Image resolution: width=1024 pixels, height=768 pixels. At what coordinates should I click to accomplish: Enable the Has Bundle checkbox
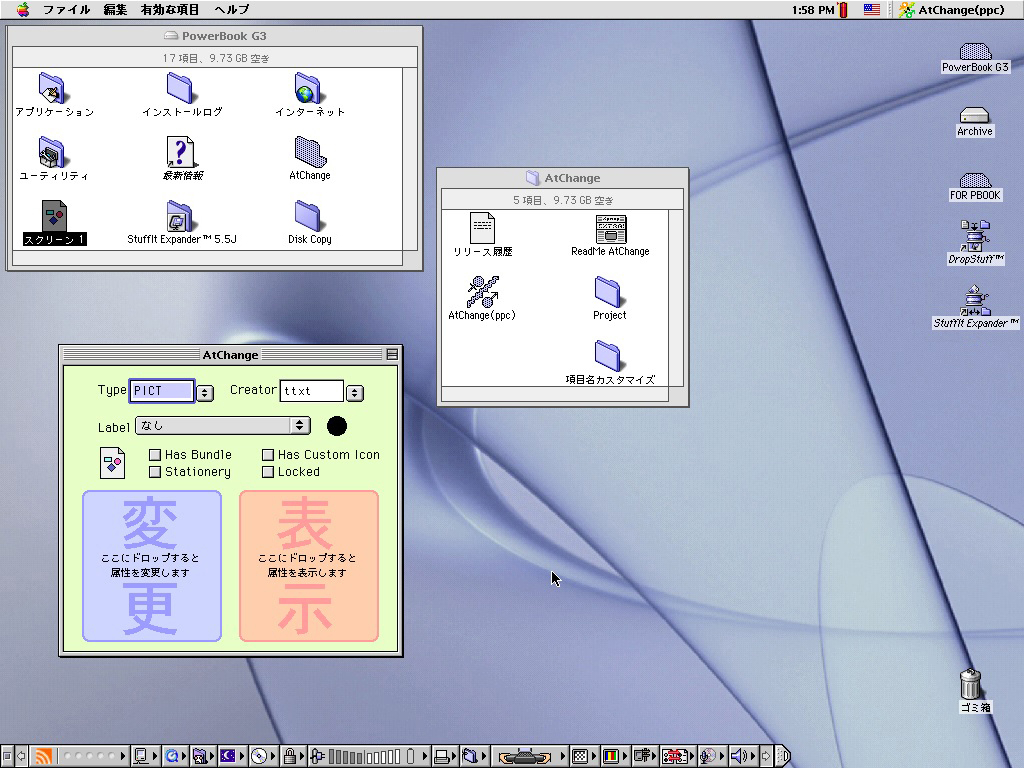tap(155, 455)
